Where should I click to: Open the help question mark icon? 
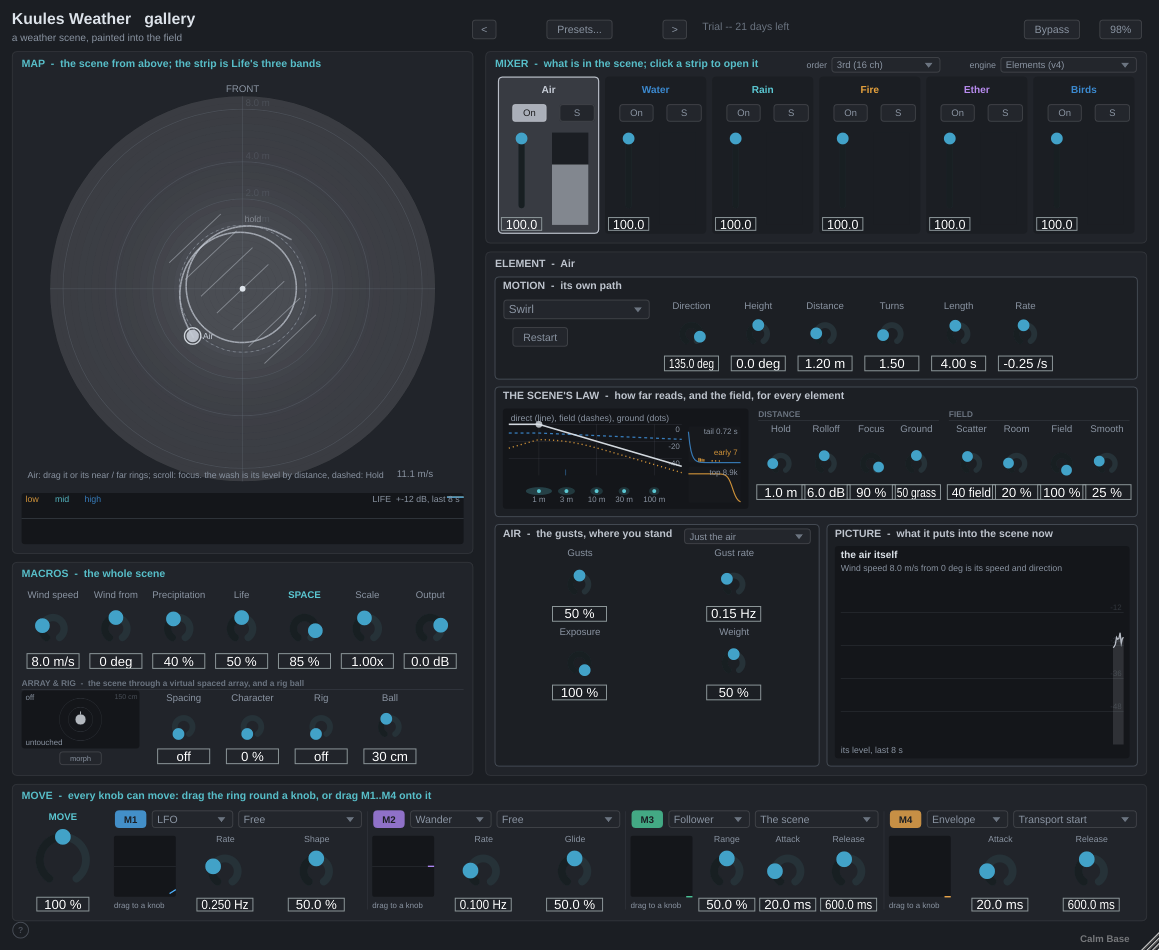pos(21,929)
